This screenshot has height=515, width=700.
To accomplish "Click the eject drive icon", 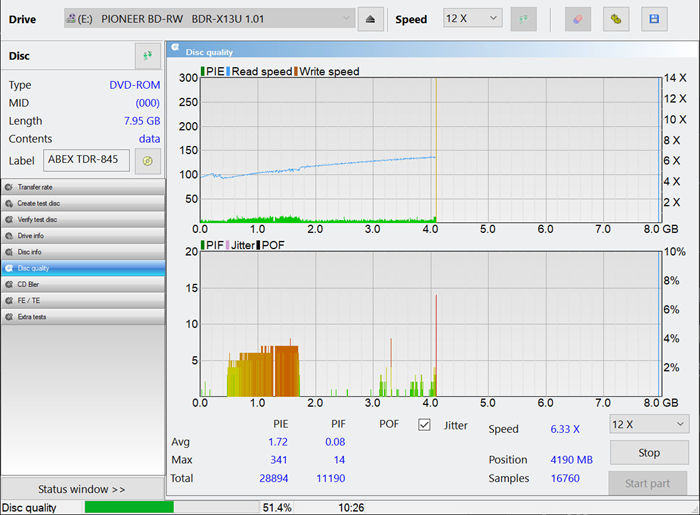I will (370, 19).
